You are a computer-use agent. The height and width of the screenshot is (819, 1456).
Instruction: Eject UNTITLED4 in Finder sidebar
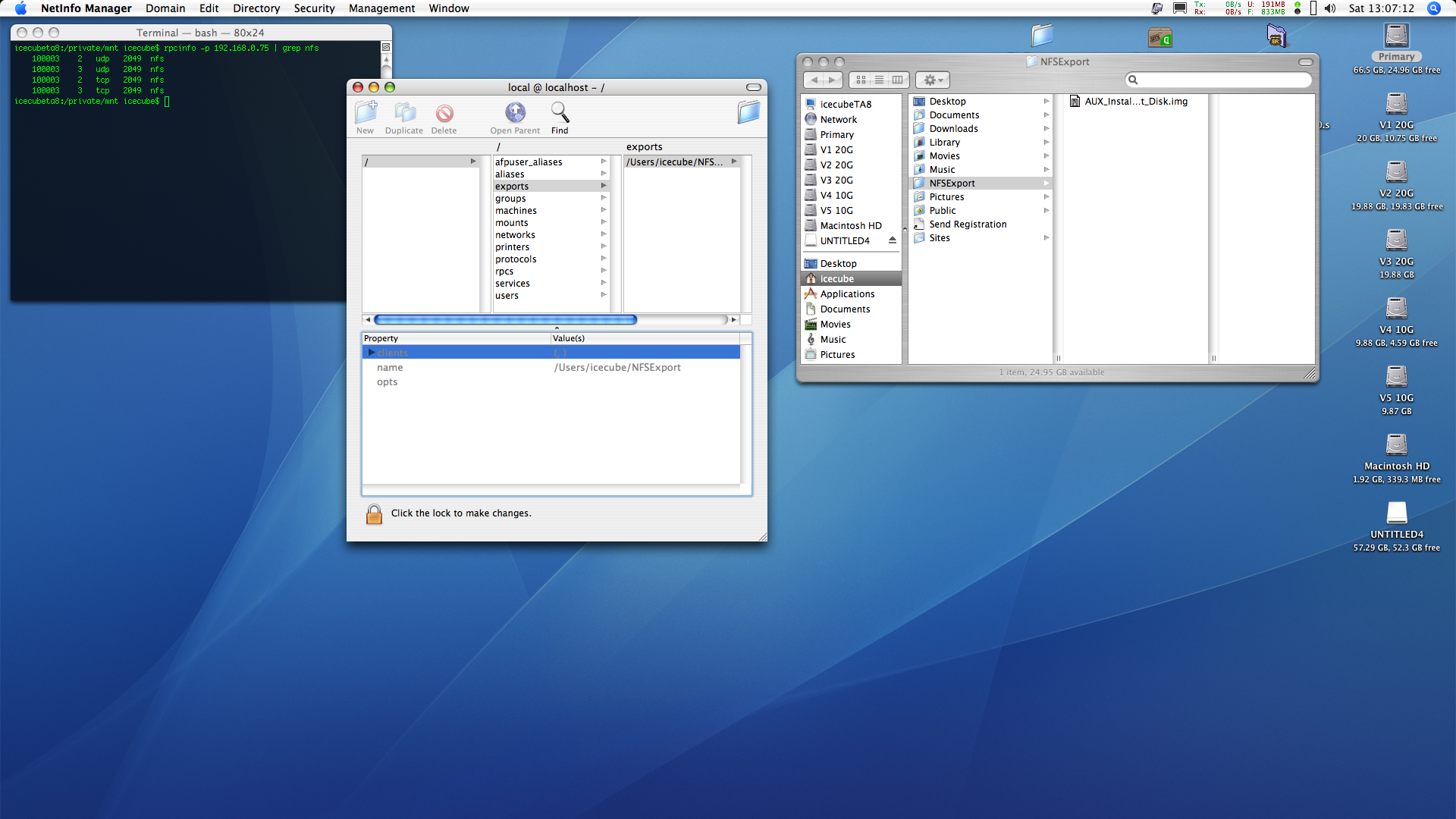point(892,240)
